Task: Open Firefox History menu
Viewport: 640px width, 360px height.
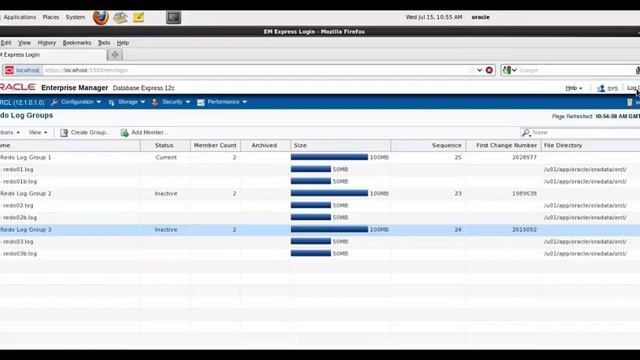Action: click(x=47, y=43)
